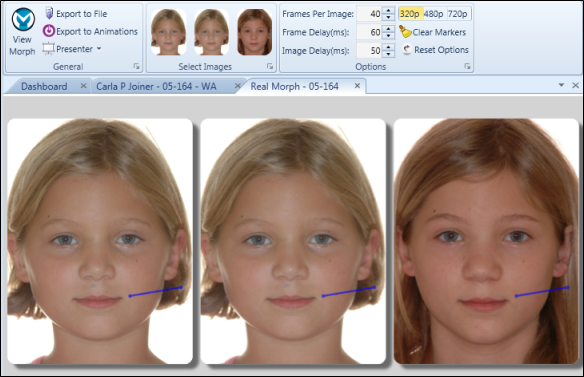
Task: Click the Image Delay input field
Action: 369,50
